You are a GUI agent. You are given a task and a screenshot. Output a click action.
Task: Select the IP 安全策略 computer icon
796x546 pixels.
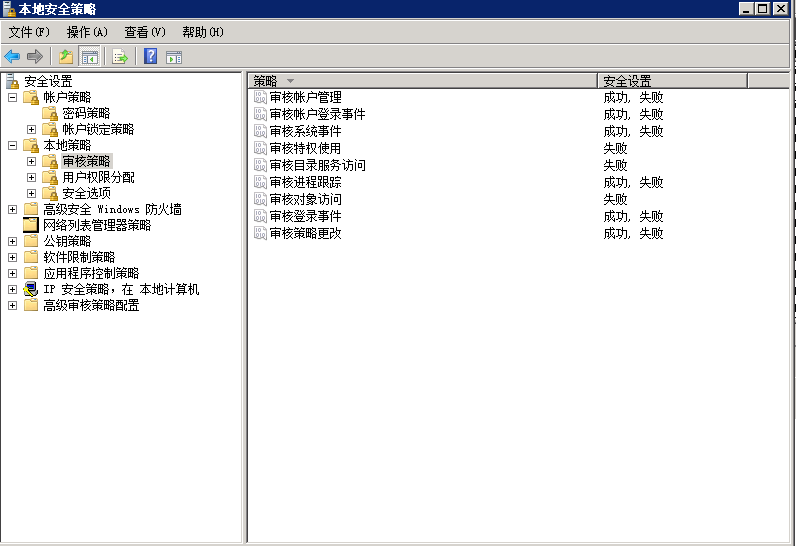[30, 289]
